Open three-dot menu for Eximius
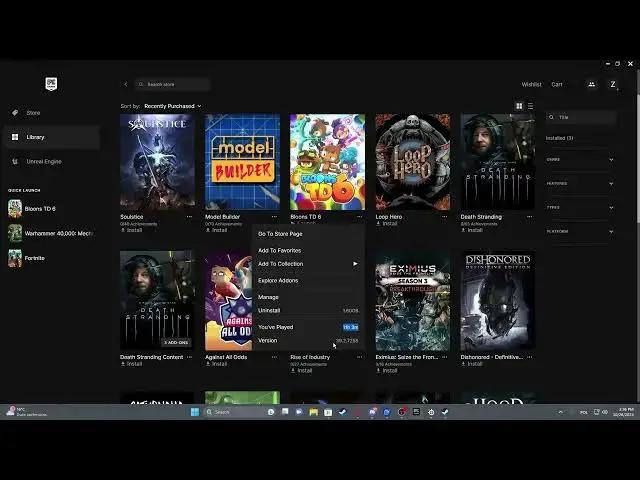 point(444,357)
